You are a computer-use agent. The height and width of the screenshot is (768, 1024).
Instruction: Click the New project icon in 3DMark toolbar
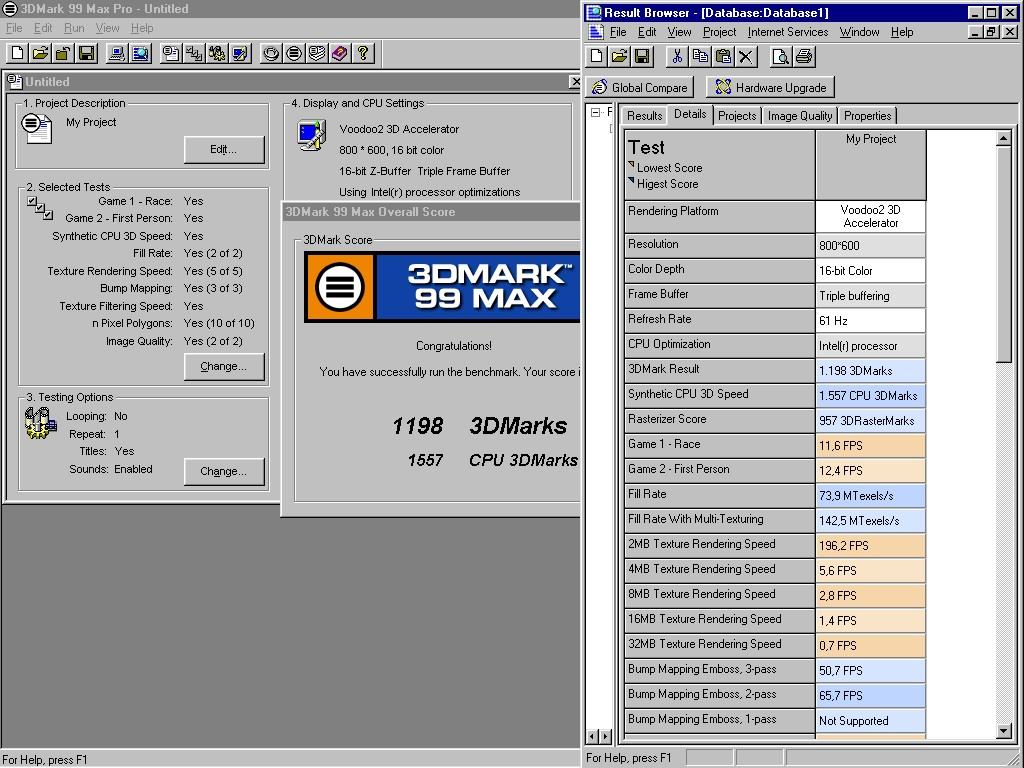[x=18, y=53]
